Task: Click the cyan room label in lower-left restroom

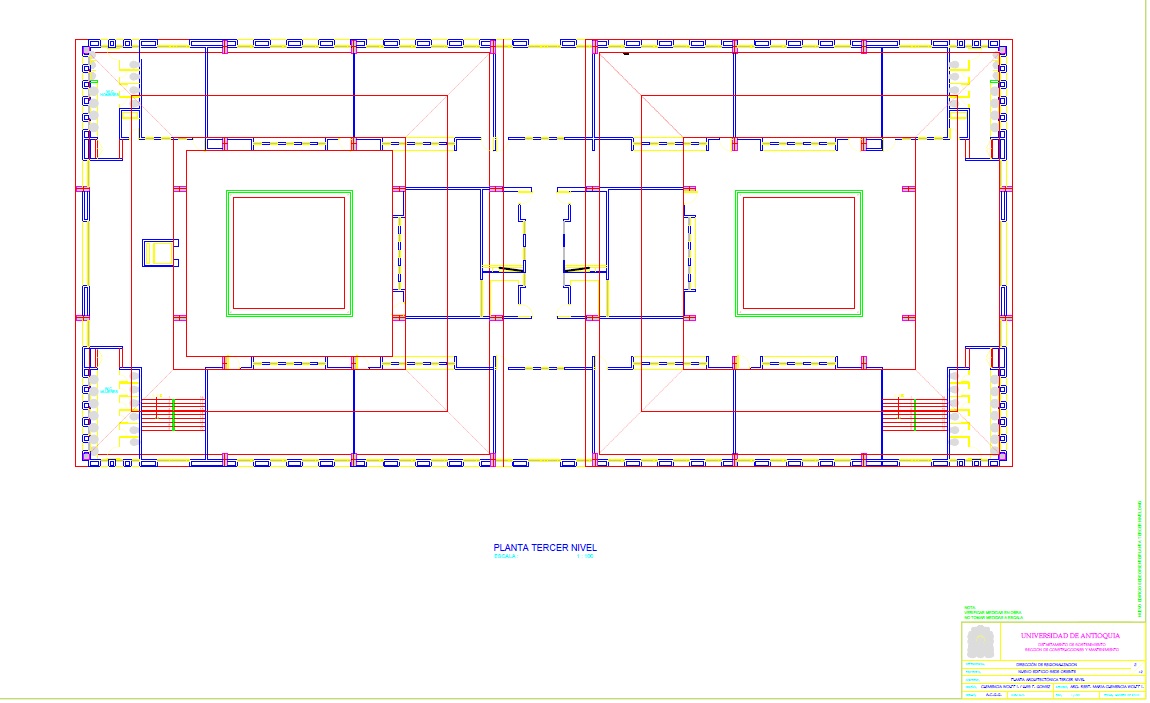Action: click(x=107, y=389)
